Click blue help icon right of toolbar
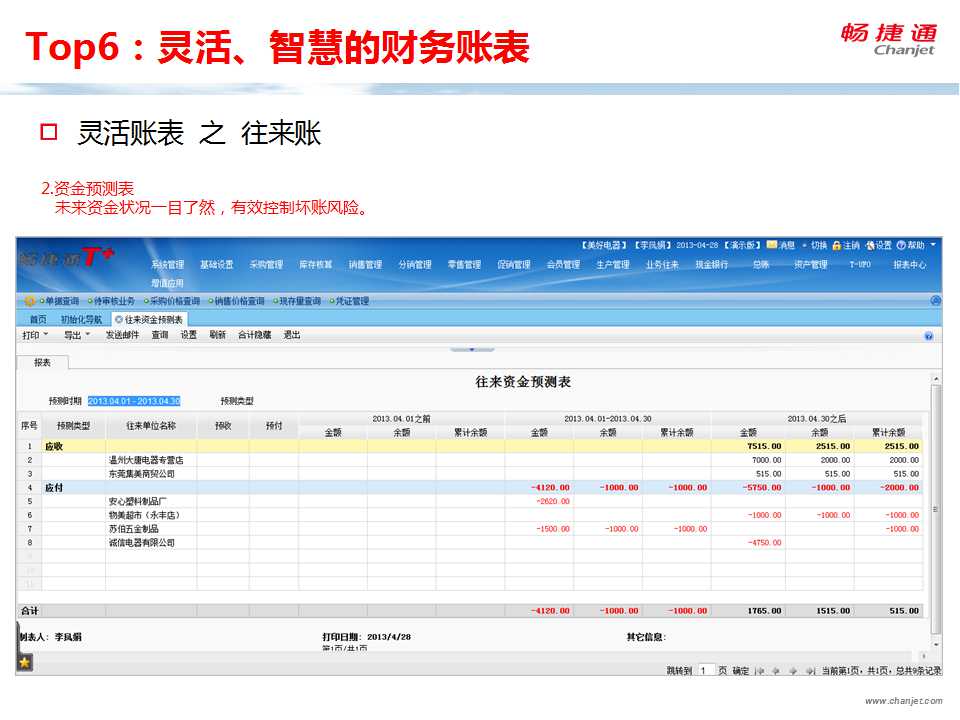 (x=928, y=336)
